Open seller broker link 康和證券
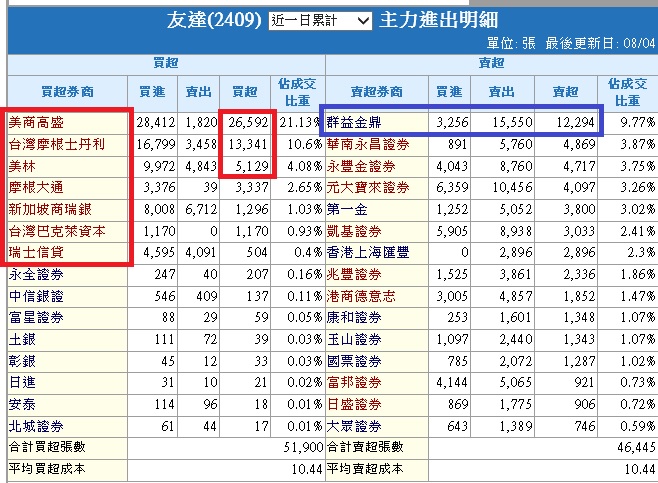Image resolution: width=658 pixels, height=483 pixels. pos(354,317)
